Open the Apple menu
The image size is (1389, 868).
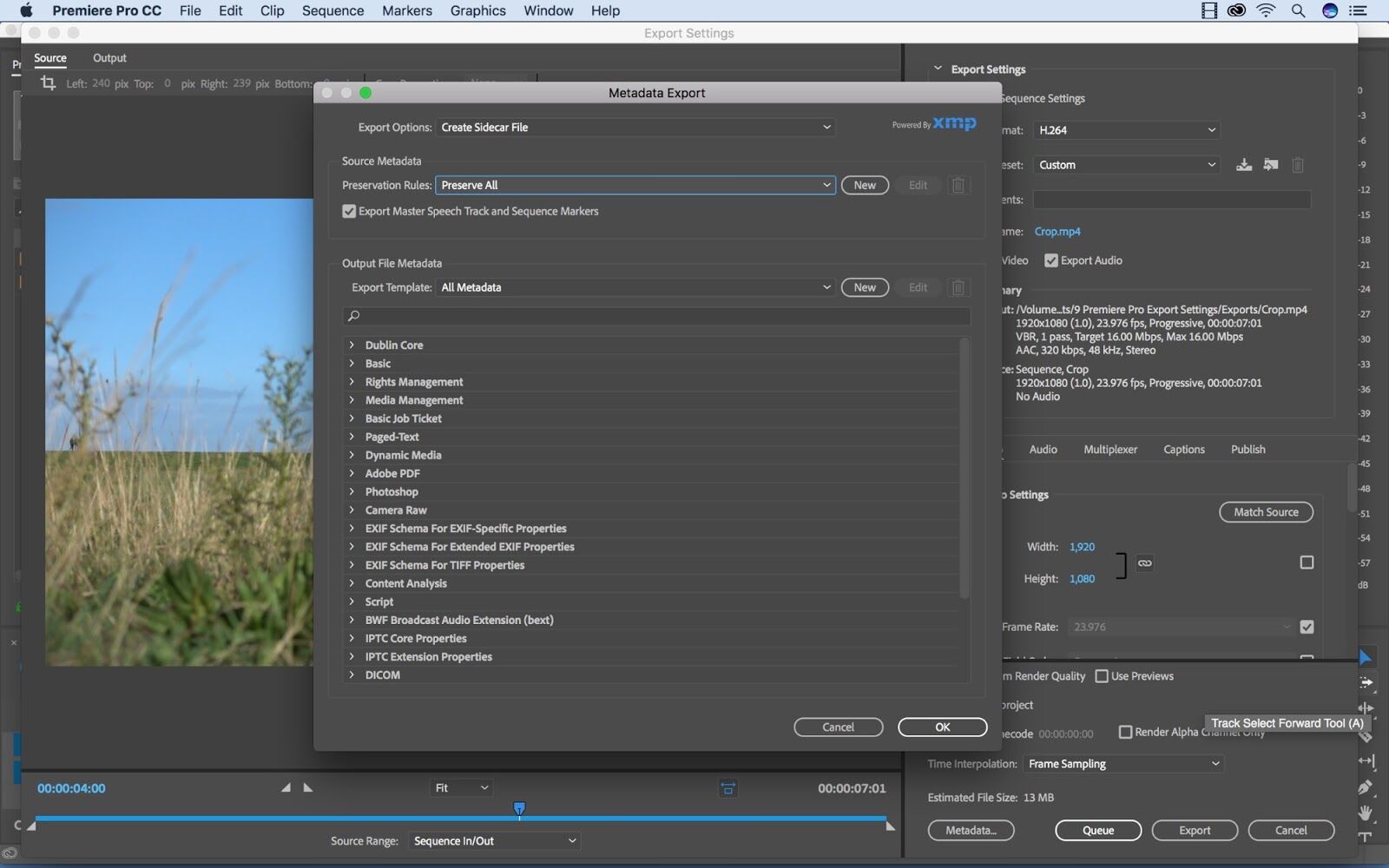click(x=25, y=10)
